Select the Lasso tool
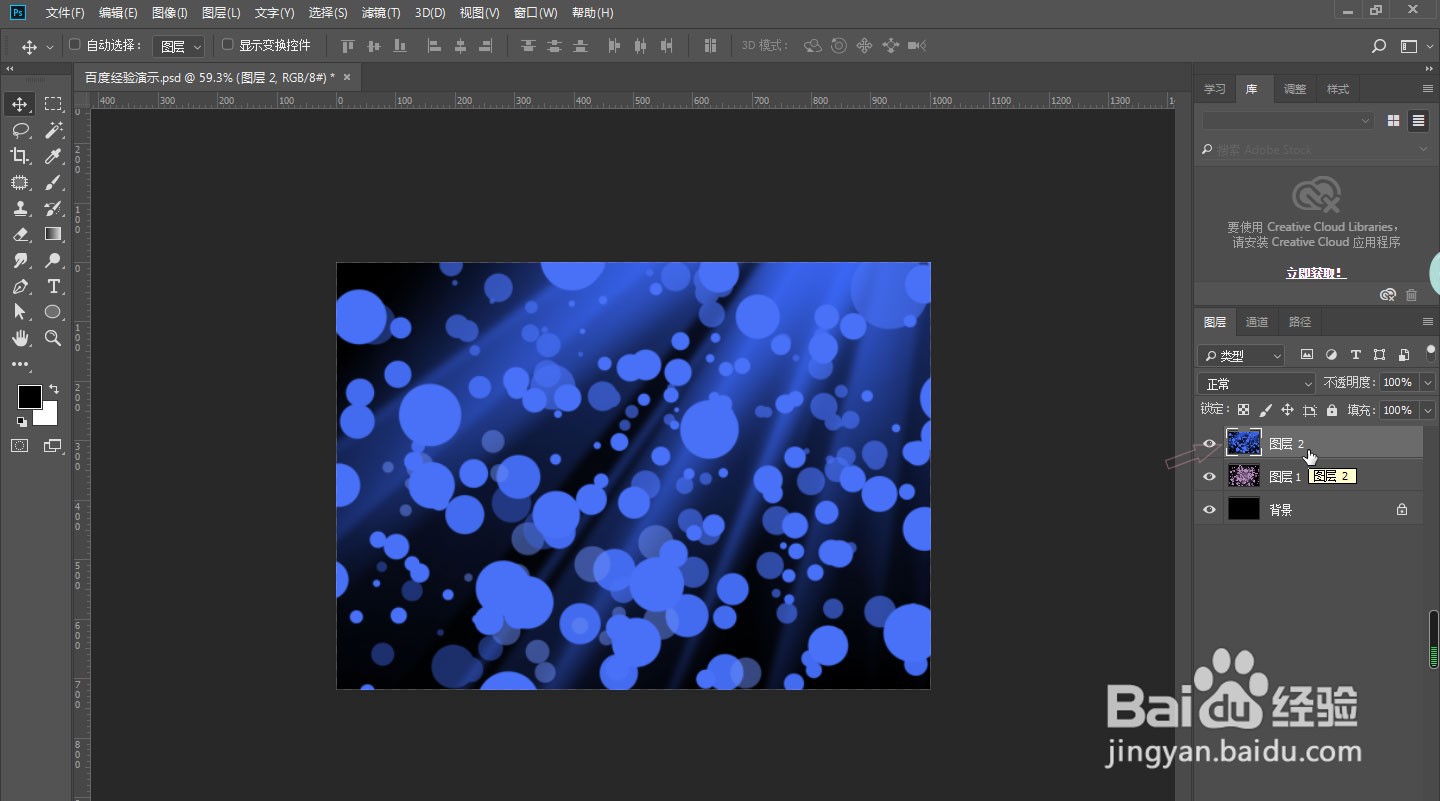The height and width of the screenshot is (801, 1440). pos(20,130)
